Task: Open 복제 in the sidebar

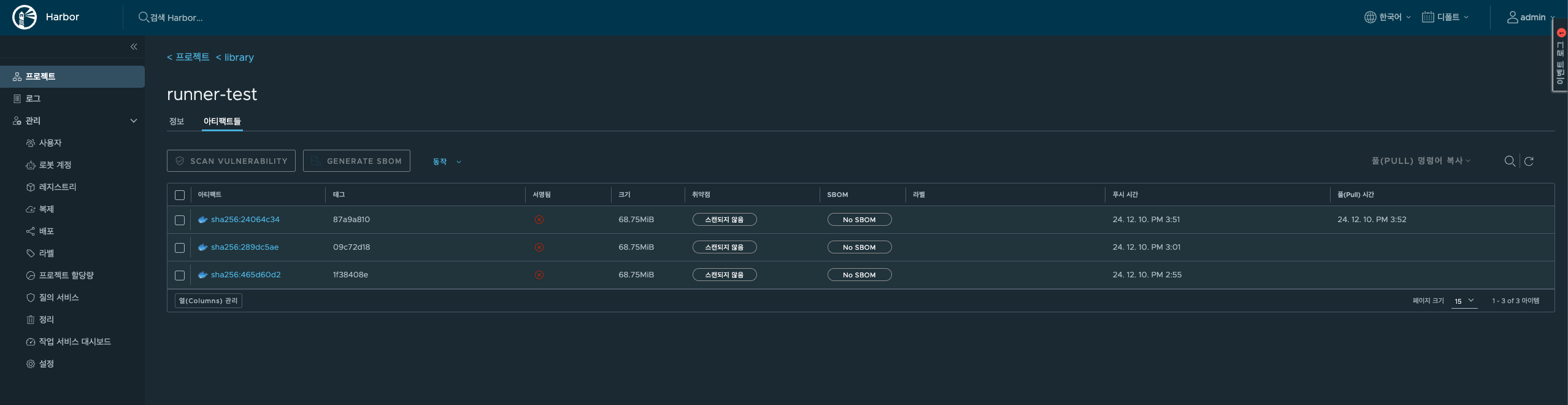Action: click(x=72, y=209)
